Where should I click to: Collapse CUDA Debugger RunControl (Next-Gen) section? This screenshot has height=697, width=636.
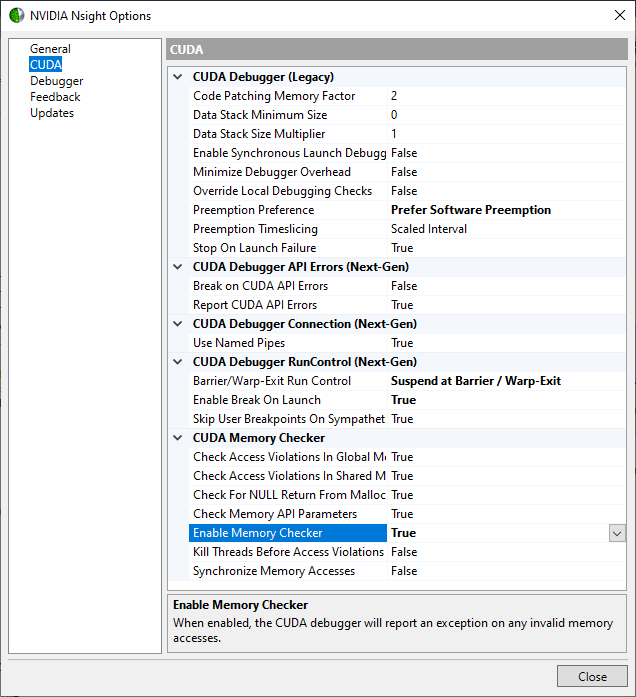178,362
